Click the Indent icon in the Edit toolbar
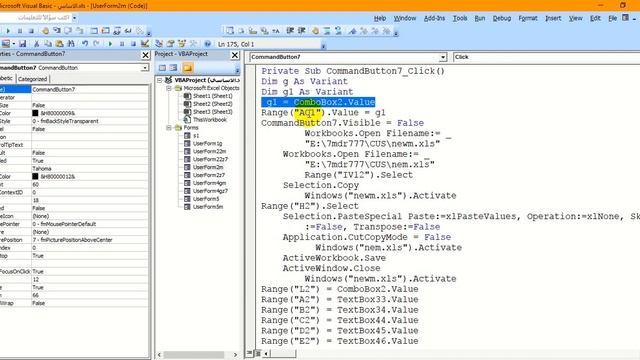Viewport: 640px width, 360px height. point(290,31)
